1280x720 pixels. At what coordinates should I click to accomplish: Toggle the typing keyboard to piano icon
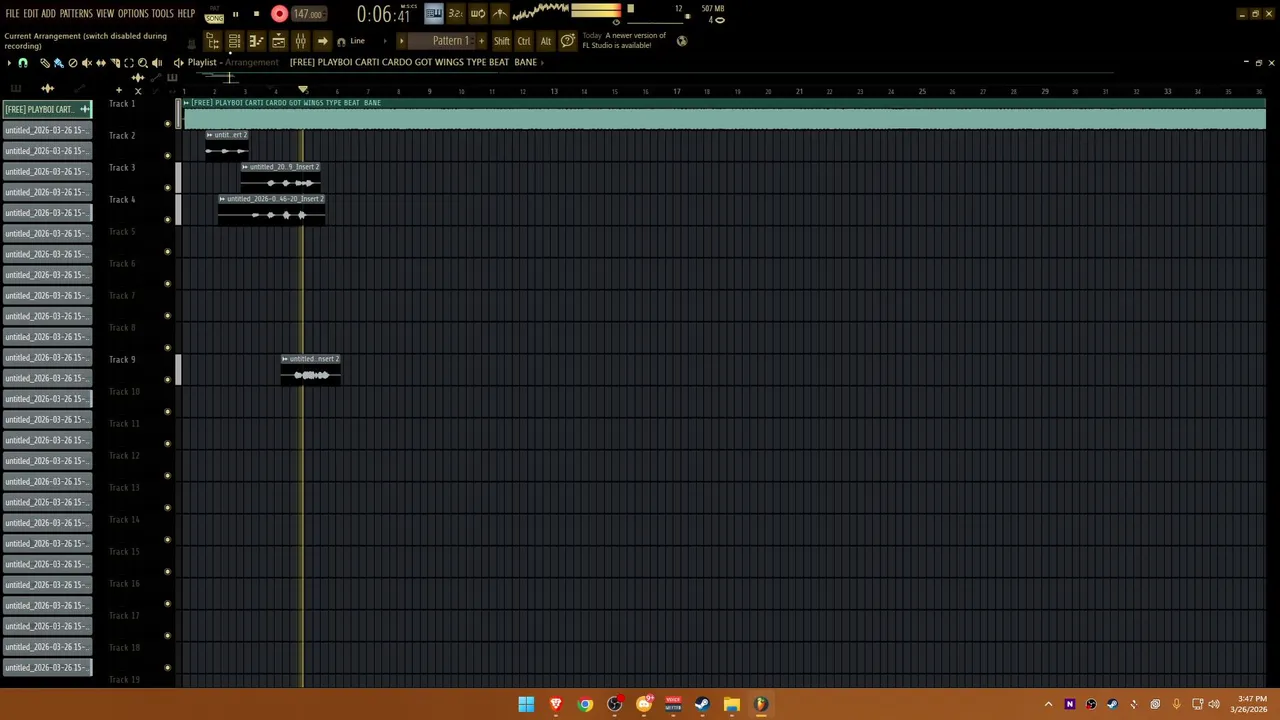click(433, 13)
